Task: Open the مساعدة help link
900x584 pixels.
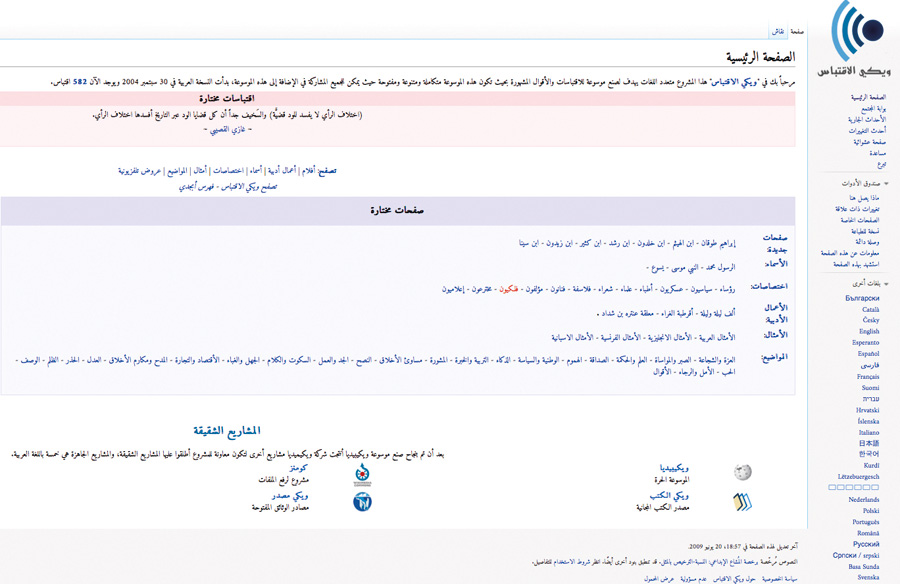Action: pos(877,153)
